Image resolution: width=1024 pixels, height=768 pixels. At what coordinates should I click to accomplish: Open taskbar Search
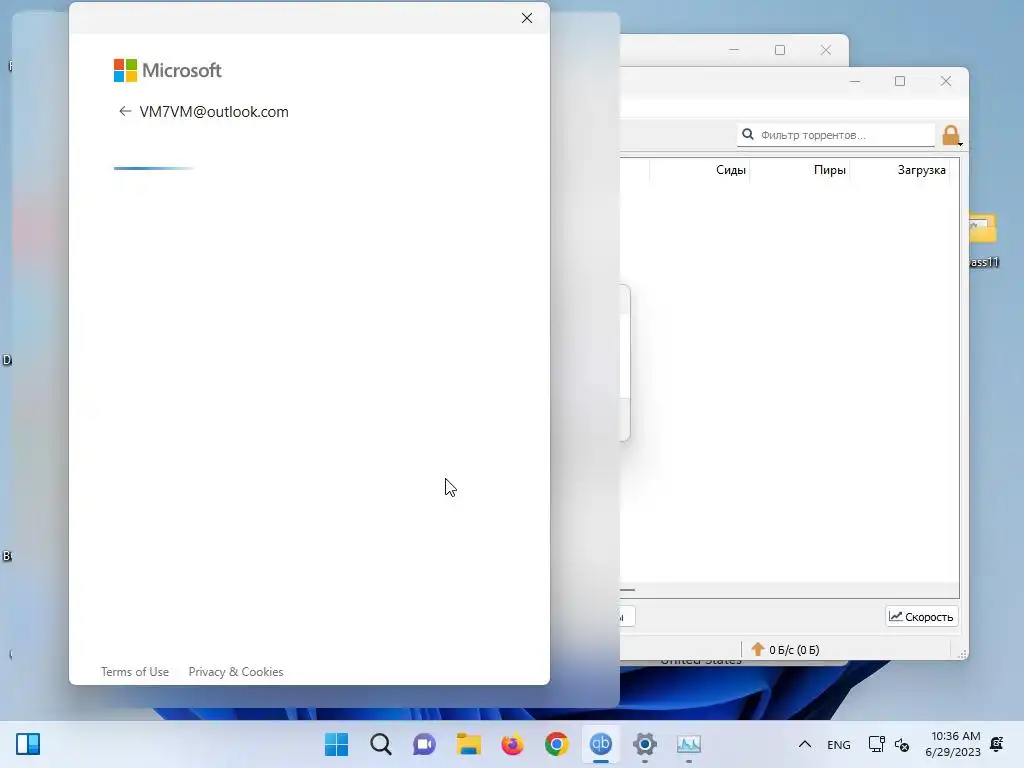381,744
